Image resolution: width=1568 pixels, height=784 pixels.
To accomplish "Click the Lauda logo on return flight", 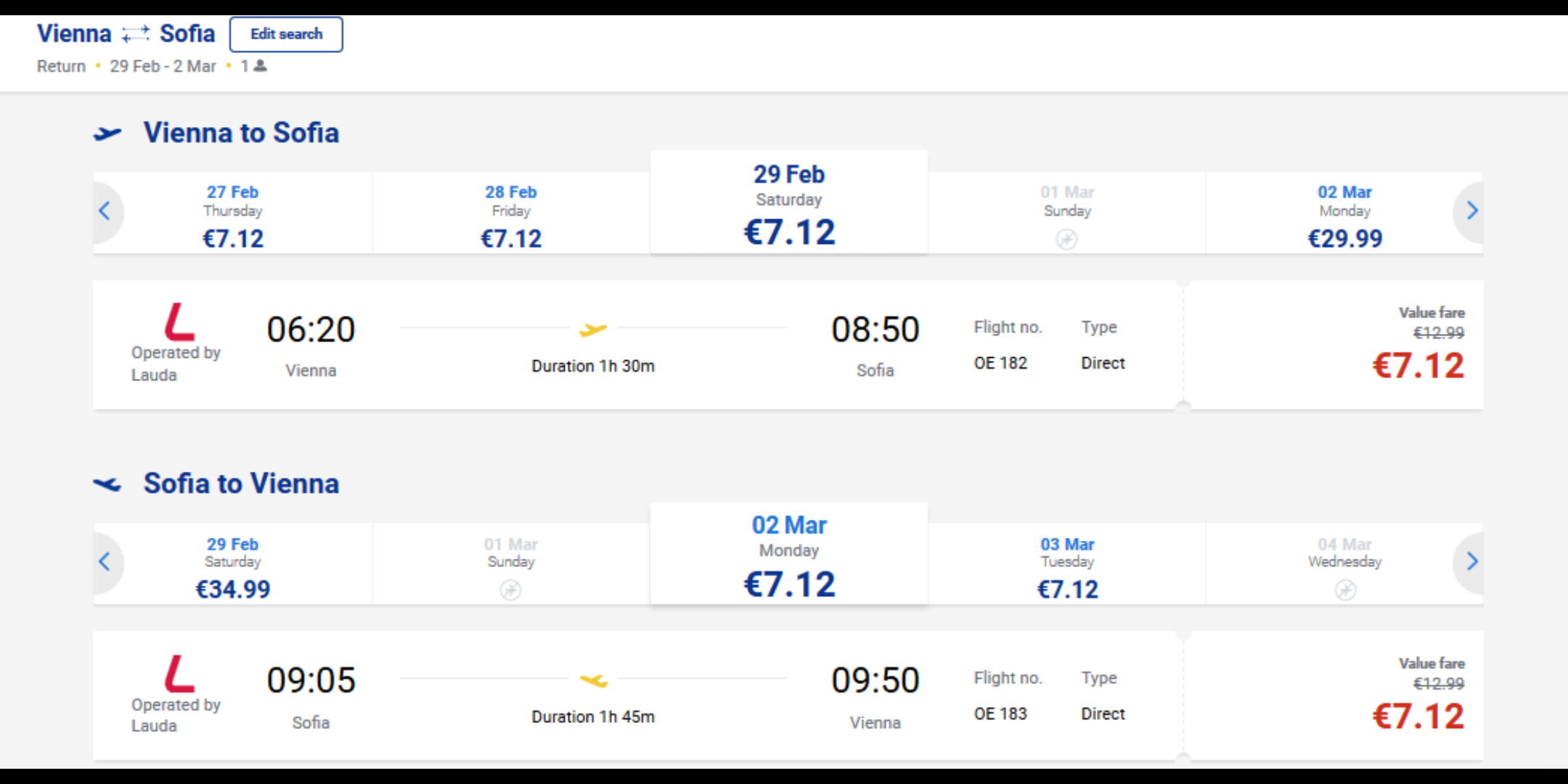I will (x=179, y=674).
